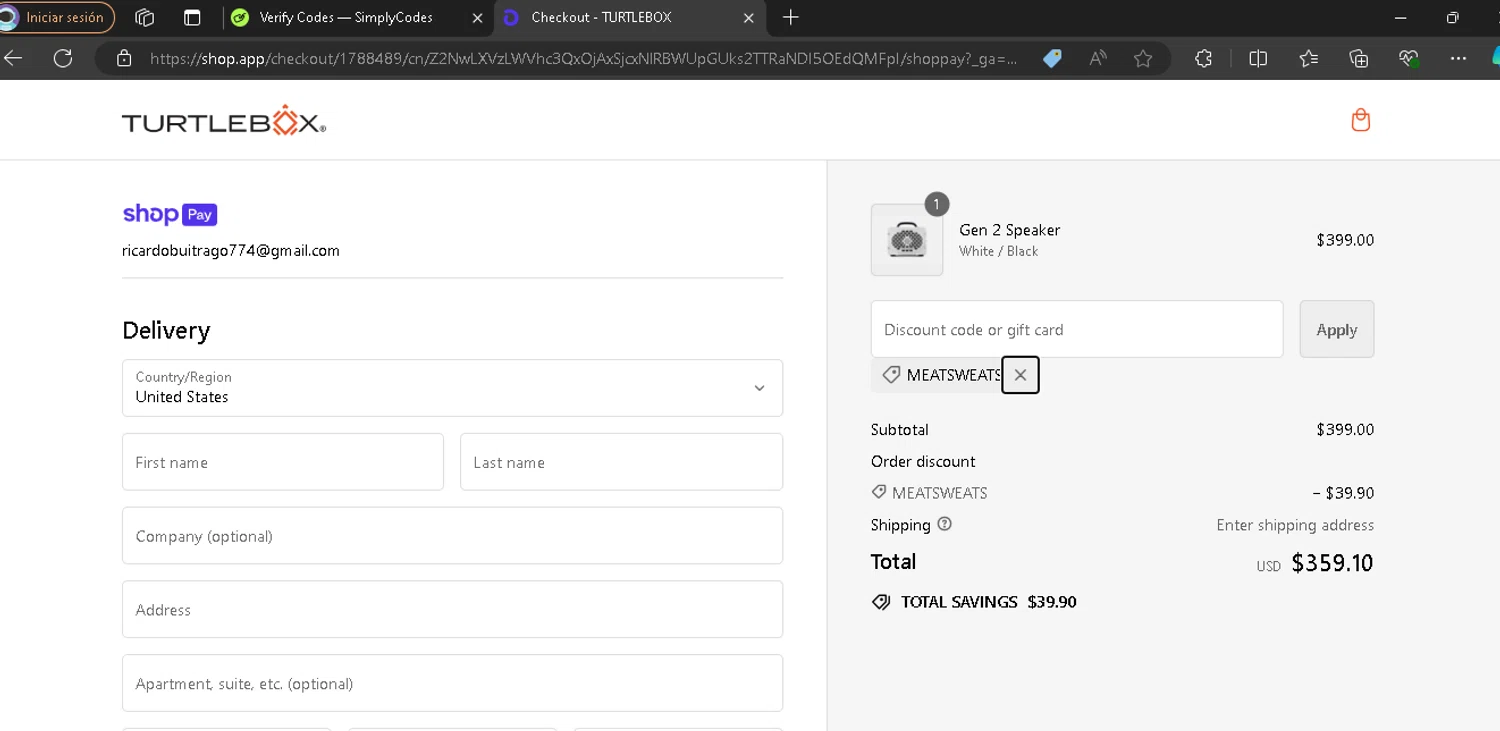Focus the Discount code or gift card field

(1076, 329)
